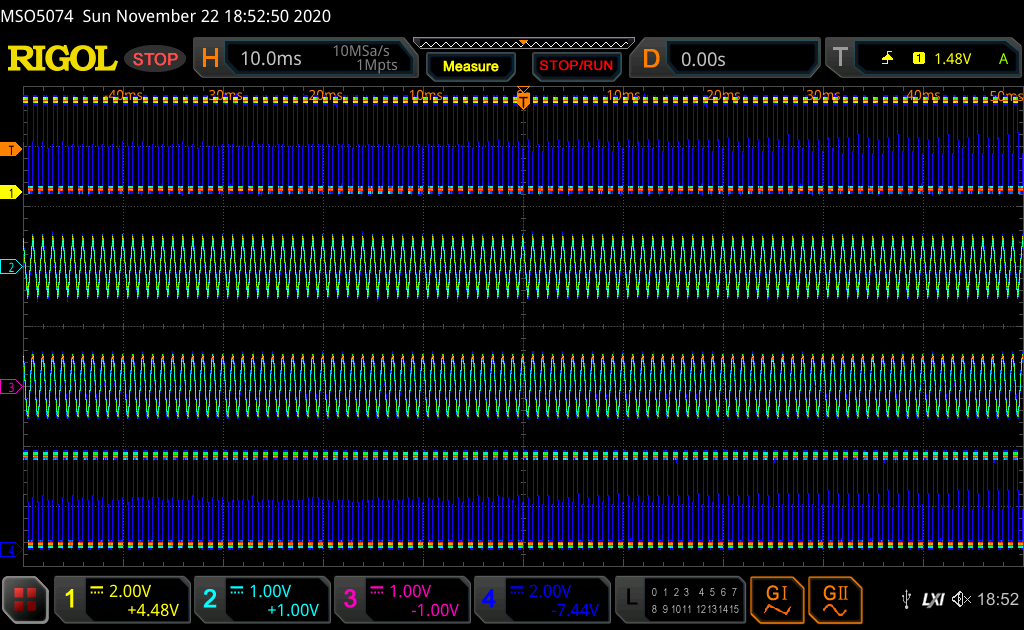Click the STOP run-state indicator
Screen dimensions: 1024x630
point(155,59)
